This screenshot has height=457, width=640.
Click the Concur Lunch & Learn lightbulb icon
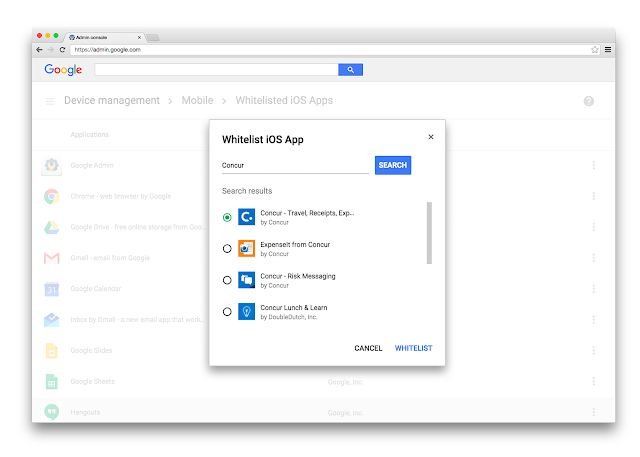coord(247,312)
